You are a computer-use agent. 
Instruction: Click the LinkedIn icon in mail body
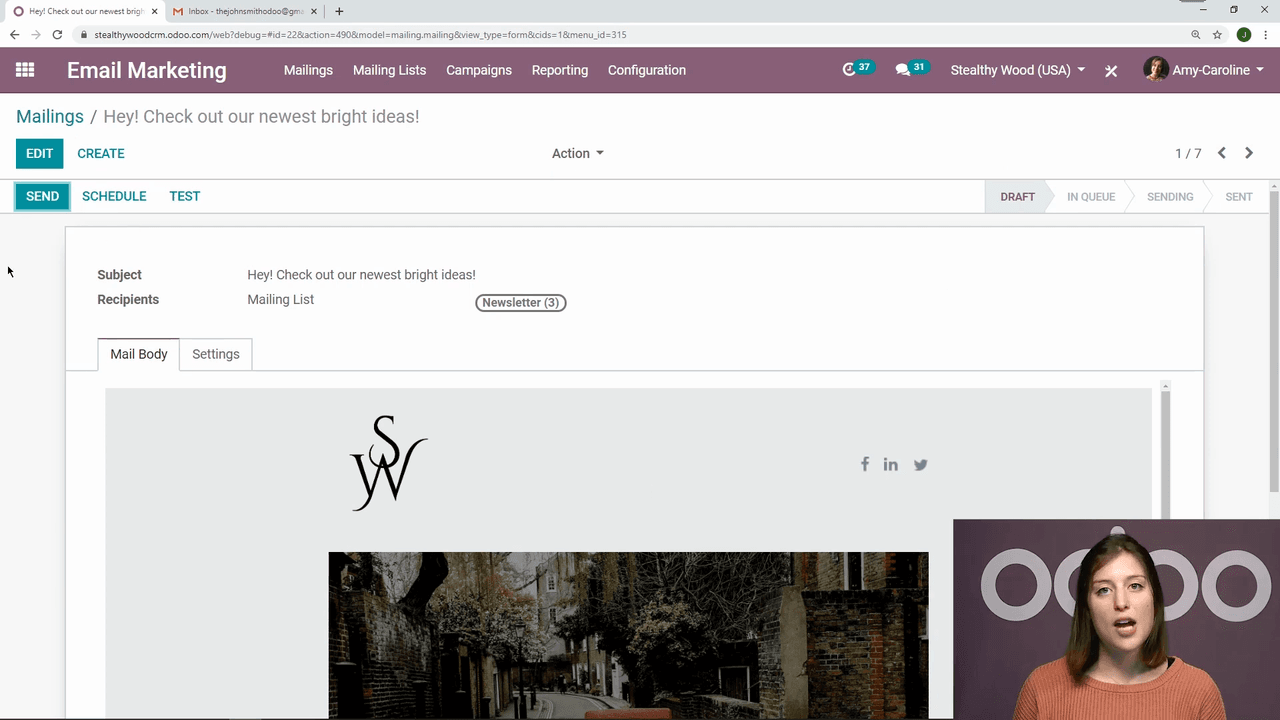coord(890,464)
